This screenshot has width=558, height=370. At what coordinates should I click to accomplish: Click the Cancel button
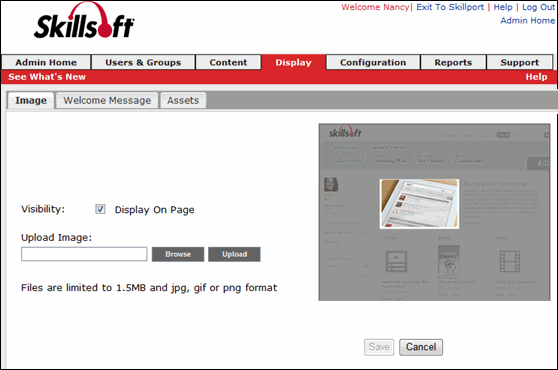pyautogui.click(x=421, y=347)
